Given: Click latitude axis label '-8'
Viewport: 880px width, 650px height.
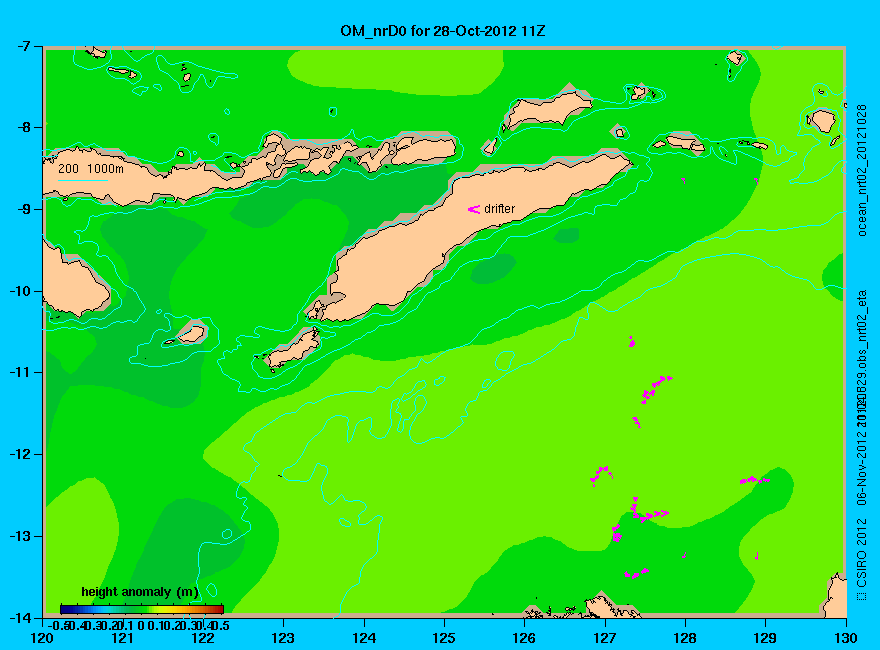Looking at the screenshot, I should click(22, 127).
